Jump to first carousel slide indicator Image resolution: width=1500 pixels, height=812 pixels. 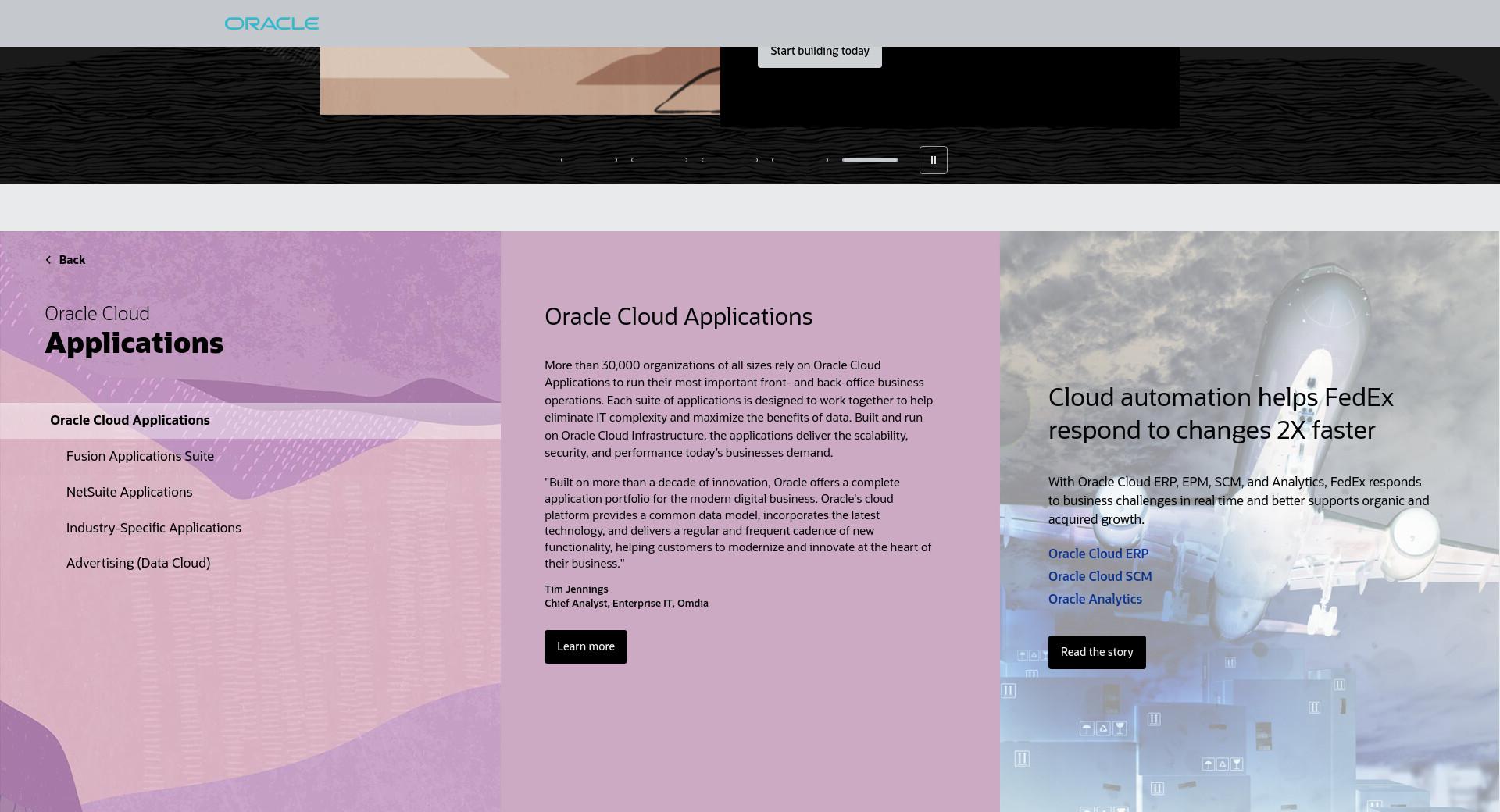click(x=589, y=160)
